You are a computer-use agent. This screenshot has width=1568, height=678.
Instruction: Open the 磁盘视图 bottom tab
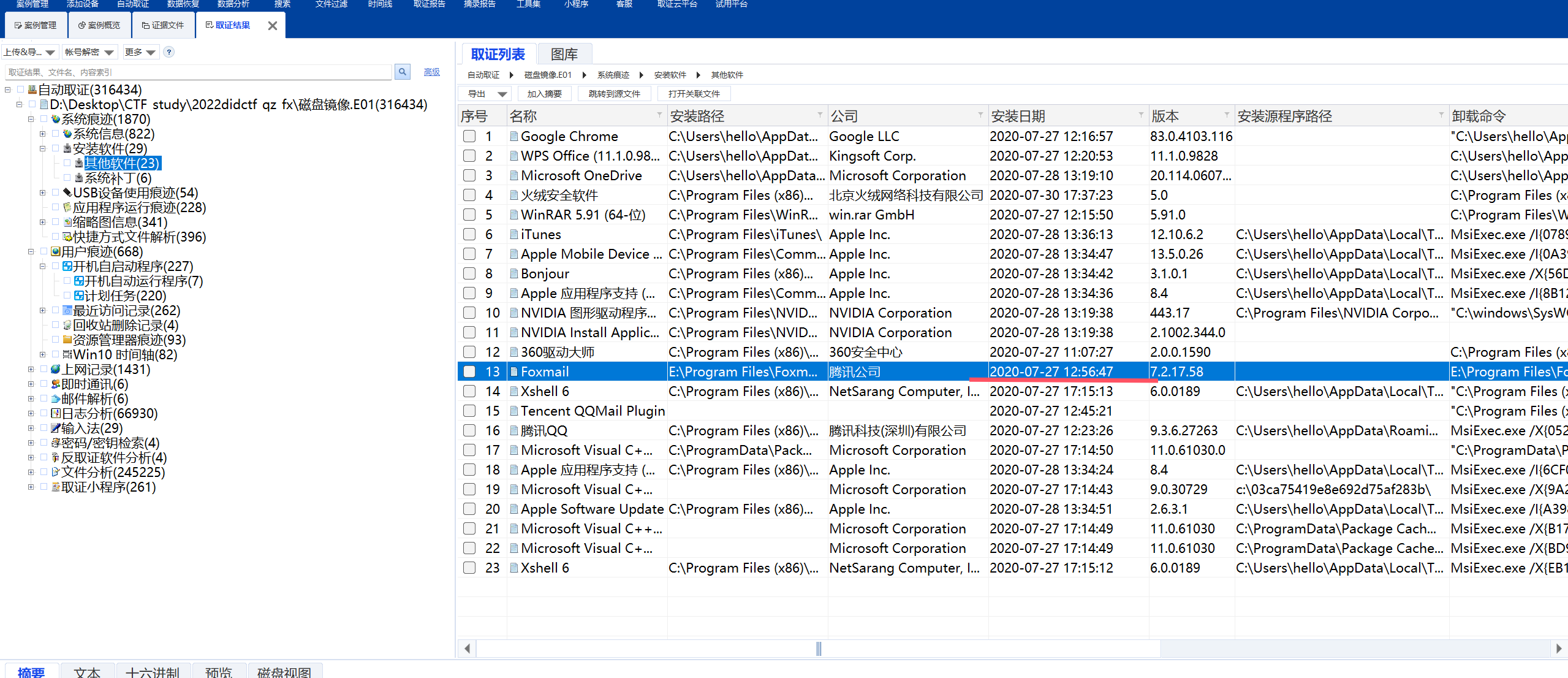point(284,671)
